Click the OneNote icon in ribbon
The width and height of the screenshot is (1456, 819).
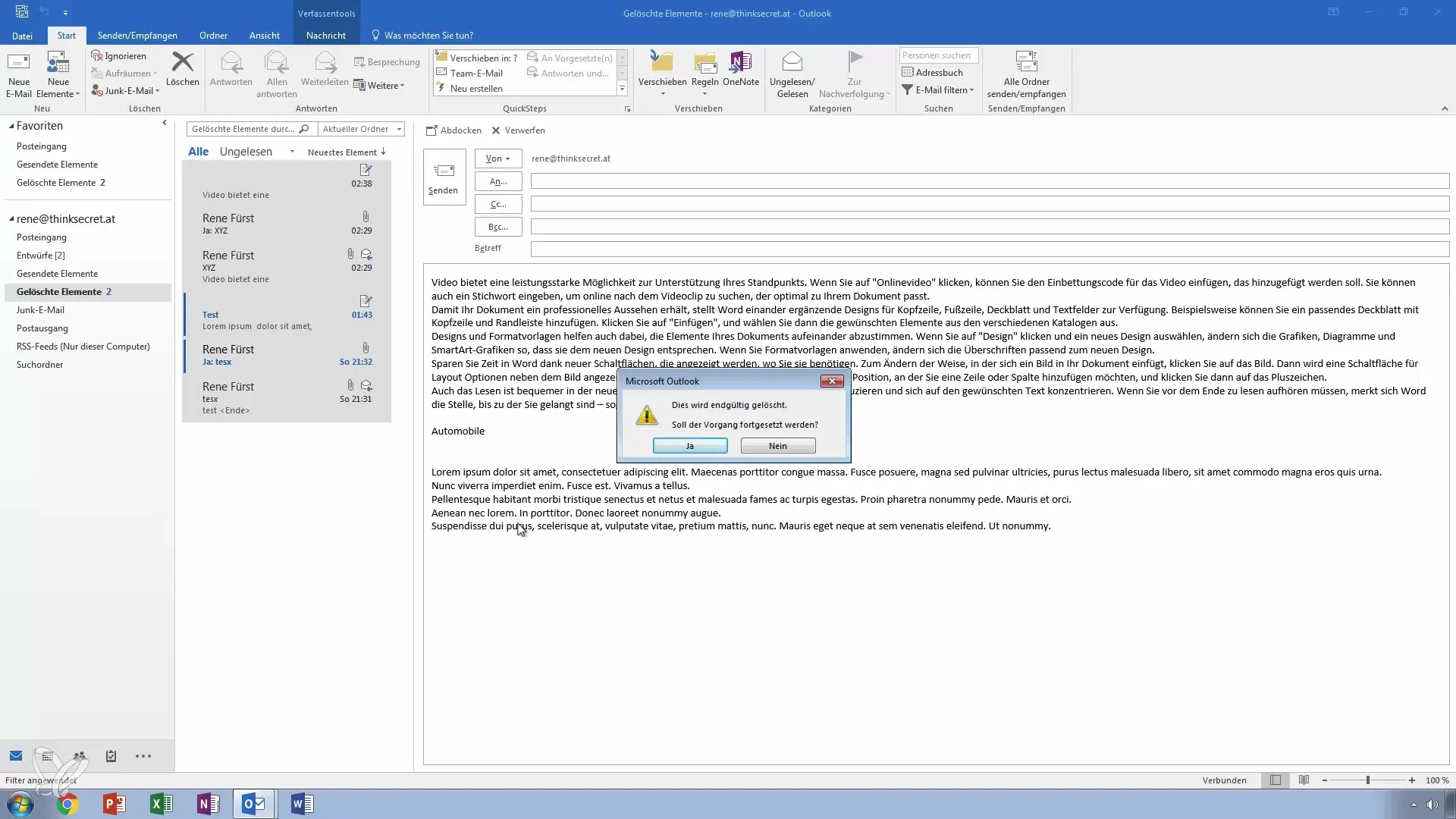click(741, 62)
